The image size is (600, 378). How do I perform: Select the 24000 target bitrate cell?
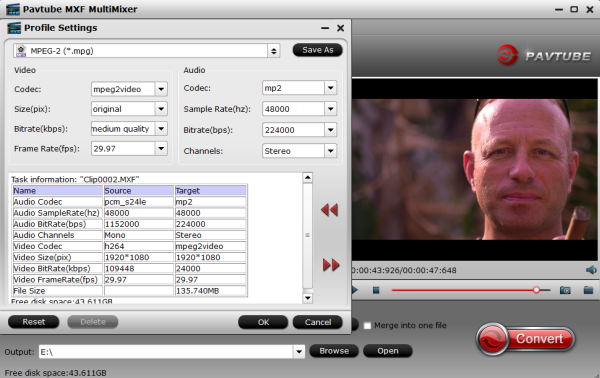pos(210,269)
